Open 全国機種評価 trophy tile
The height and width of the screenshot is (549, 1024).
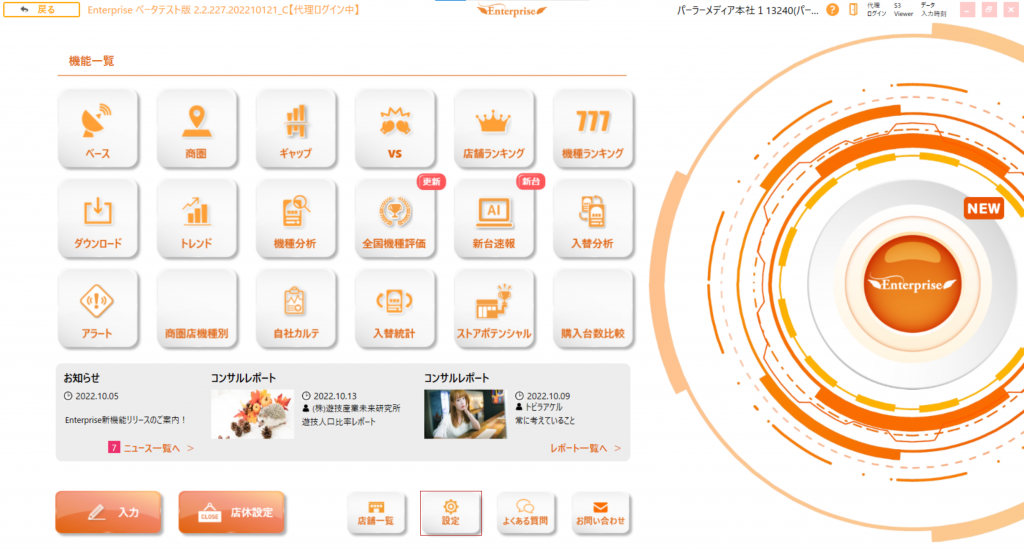(394, 219)
